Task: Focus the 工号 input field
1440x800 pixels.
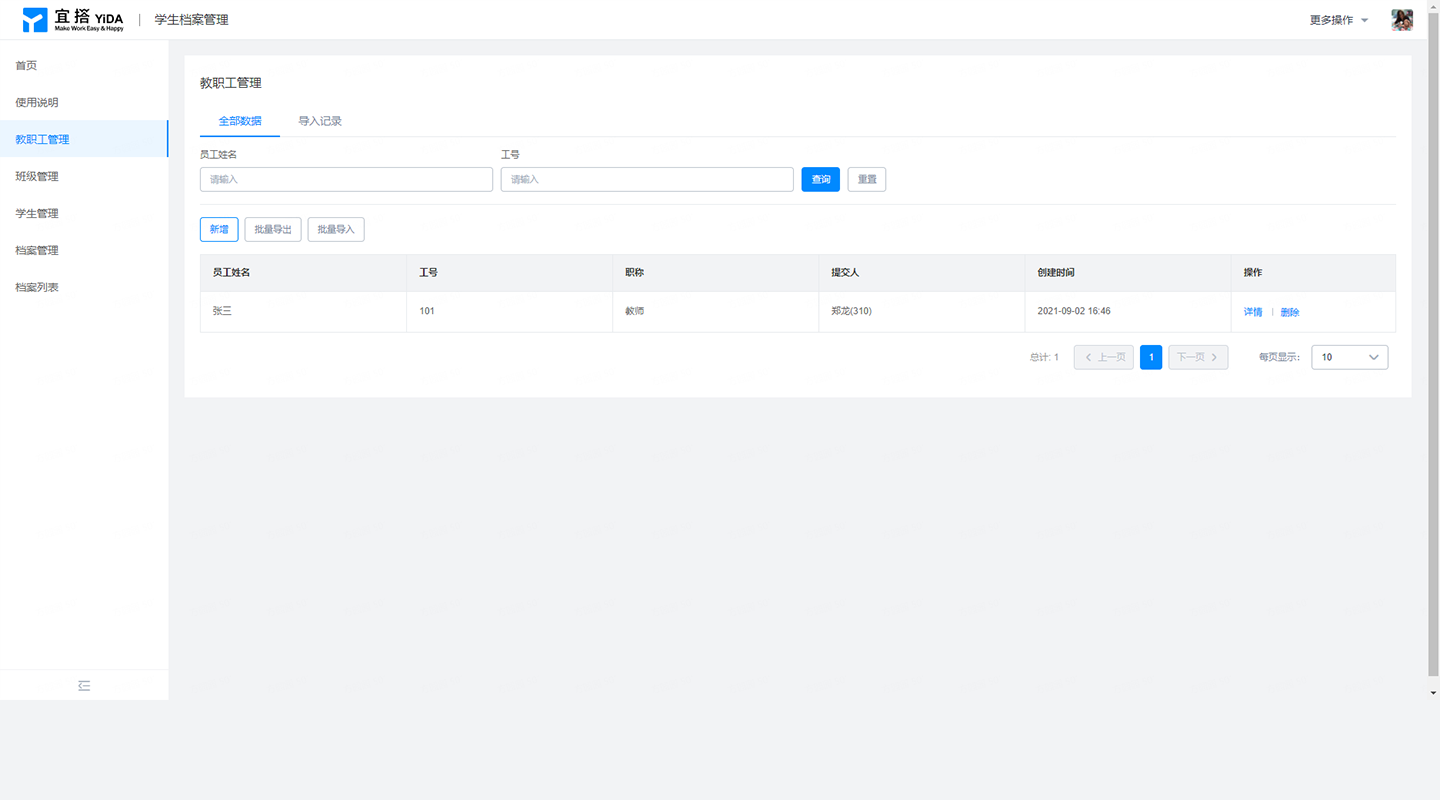Action: pos(647,179)
